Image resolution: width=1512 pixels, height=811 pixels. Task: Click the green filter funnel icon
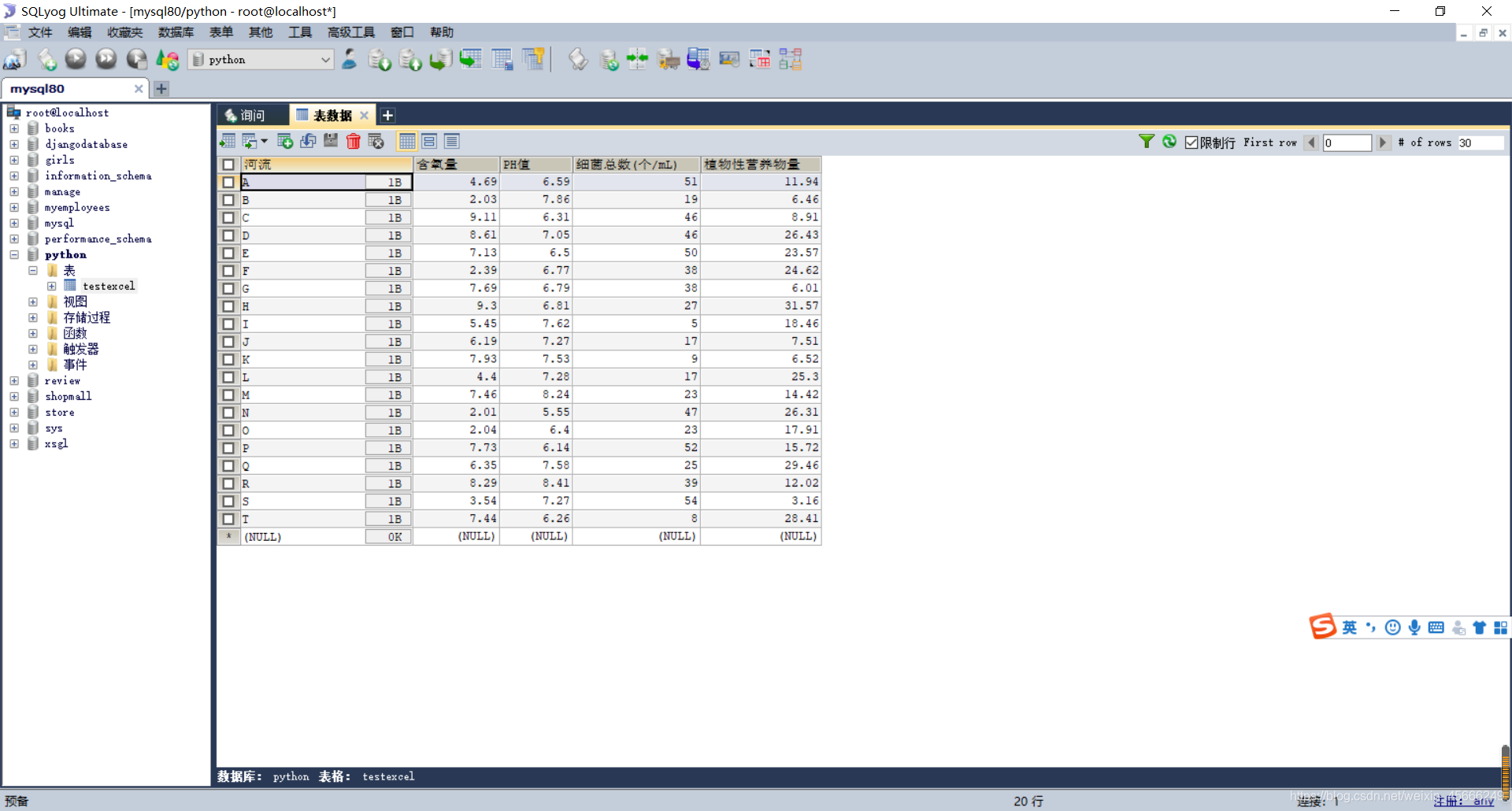(1147, 142)
